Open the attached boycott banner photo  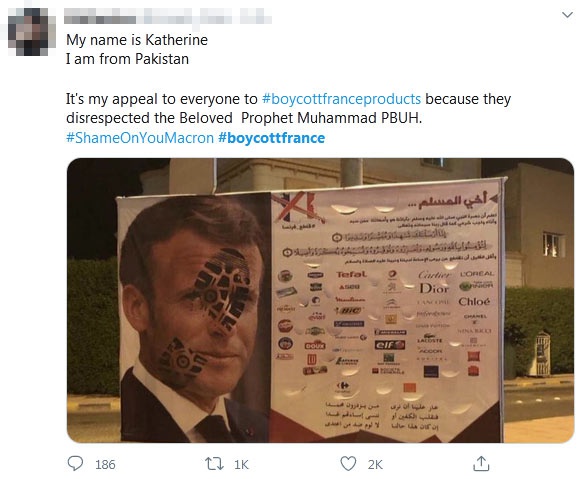[321, 300]
